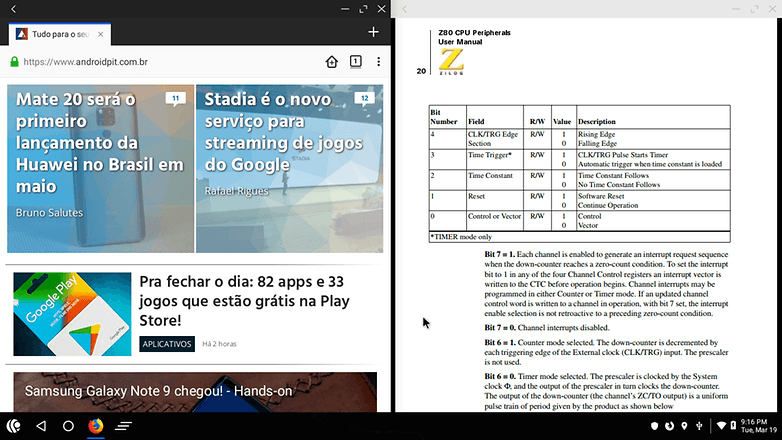Click the 'CLK/TRG Edge Section' table cell
Viewport: 782px width, 440px height.
495,139
